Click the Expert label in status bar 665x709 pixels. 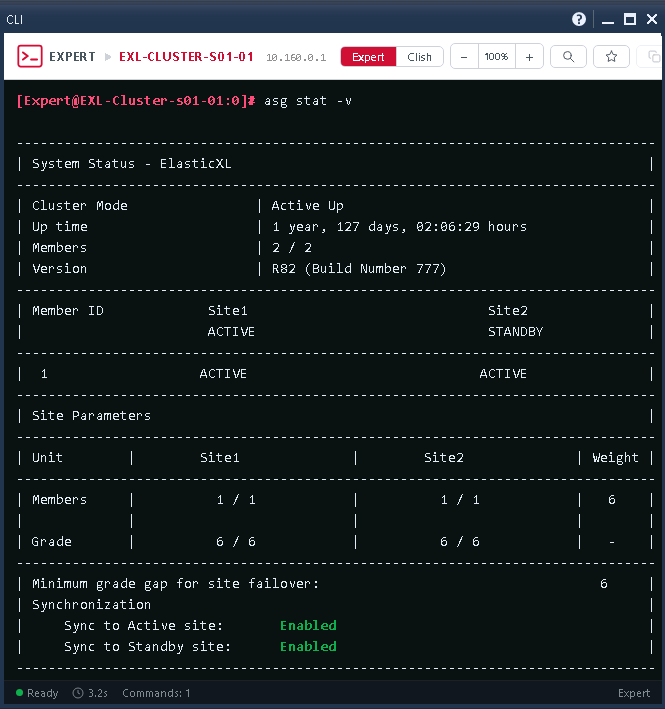tap(634, 693)
